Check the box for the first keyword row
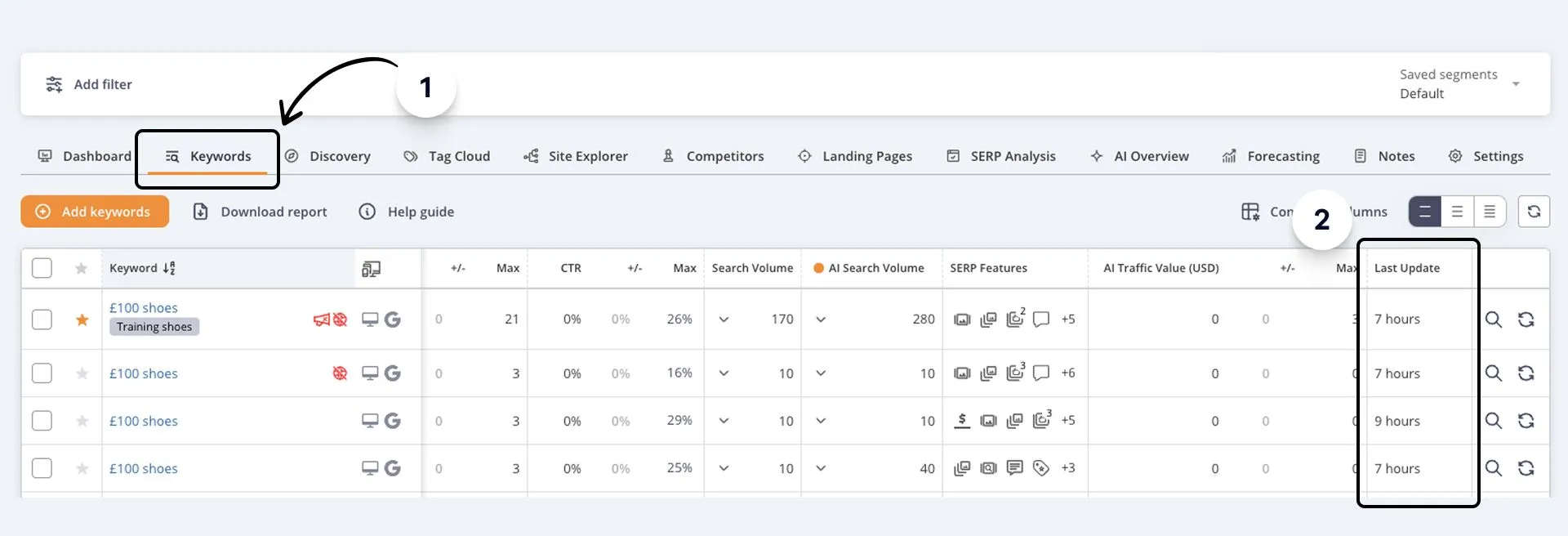Viewport: 1568px width, 536px height. 42,319
